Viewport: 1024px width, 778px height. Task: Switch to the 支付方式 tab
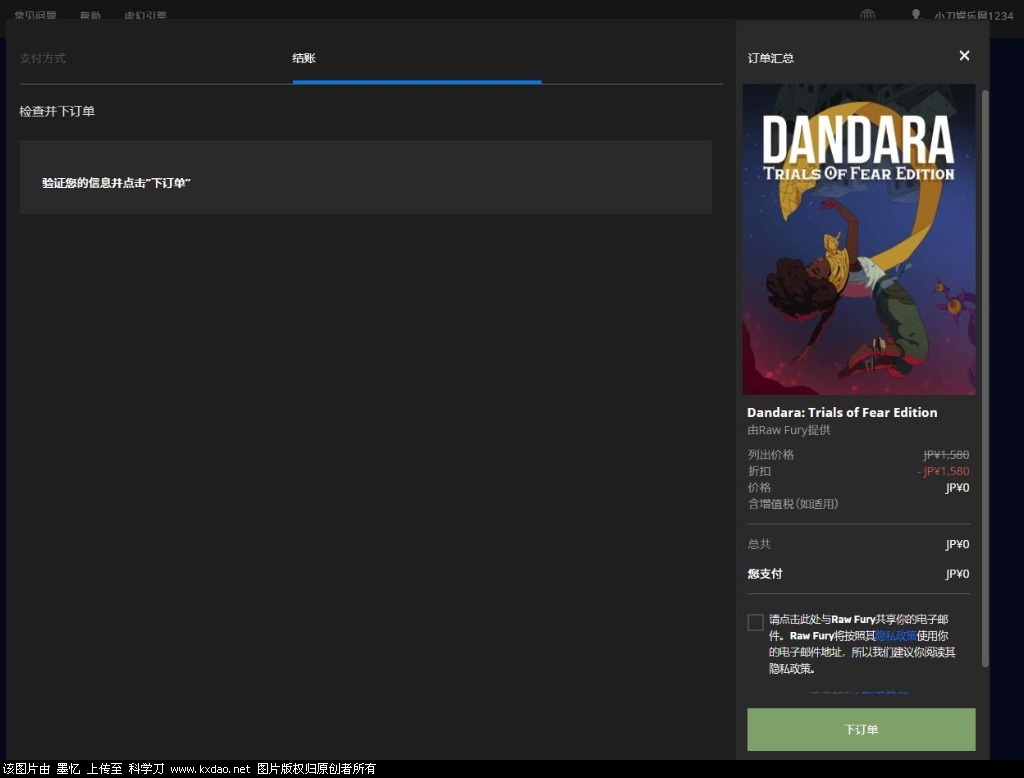coord(42,59)
